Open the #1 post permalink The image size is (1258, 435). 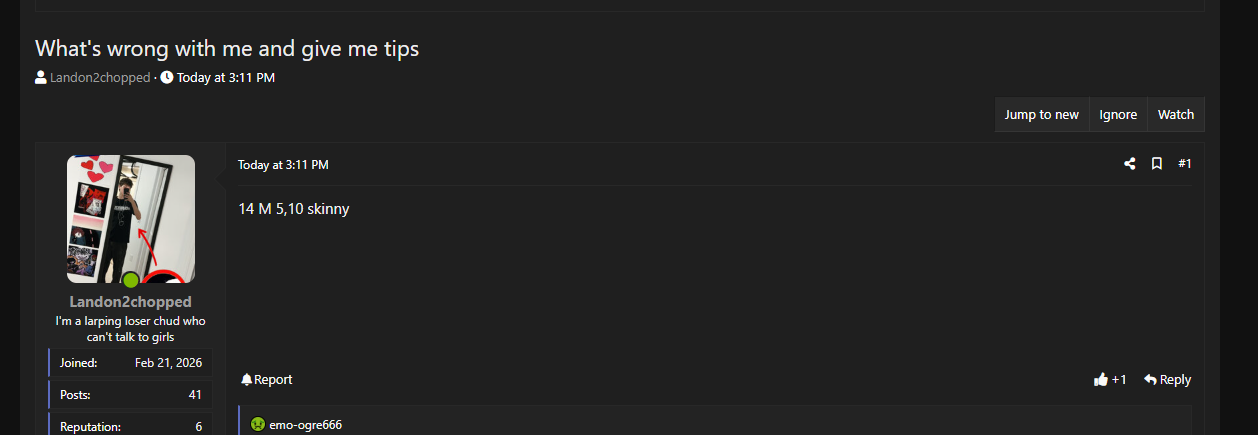1184,164
